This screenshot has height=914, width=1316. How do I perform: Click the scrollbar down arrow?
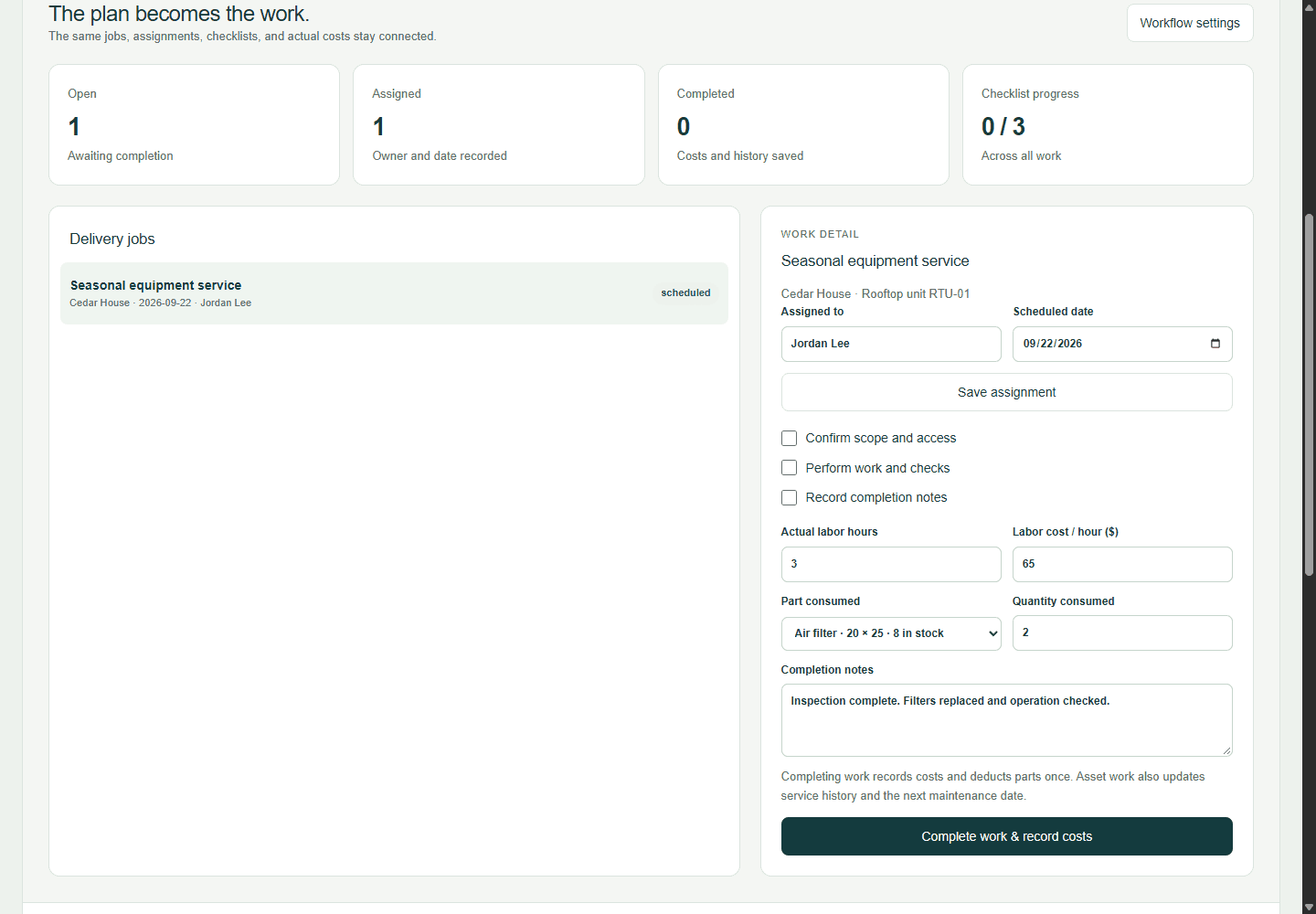click(x=1309, y=907)
